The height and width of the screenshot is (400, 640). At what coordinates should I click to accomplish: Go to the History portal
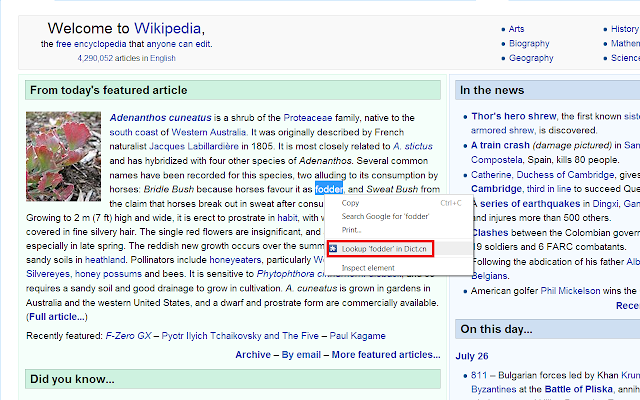pos(624,29)
